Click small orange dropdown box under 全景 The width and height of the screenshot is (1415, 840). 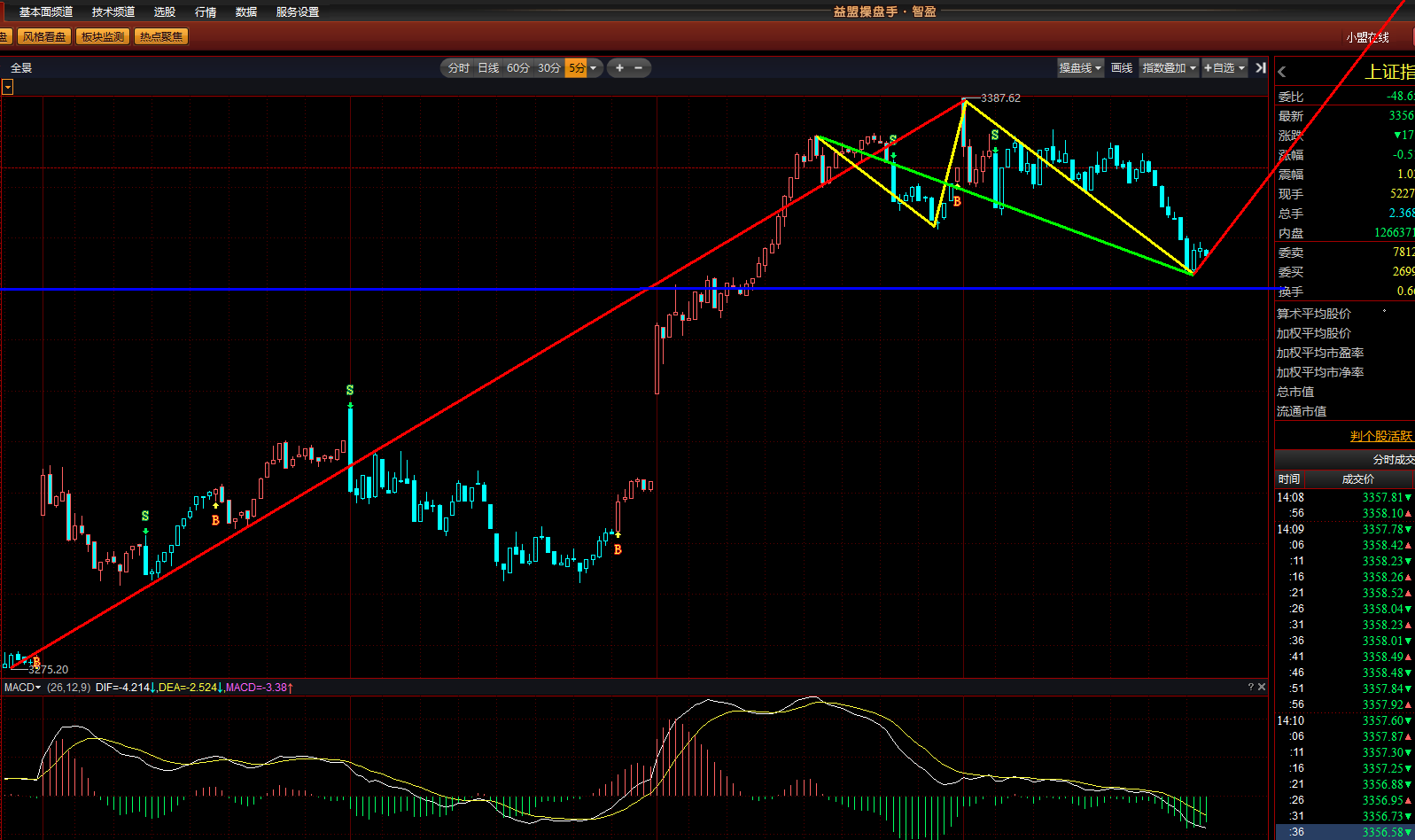7,87
